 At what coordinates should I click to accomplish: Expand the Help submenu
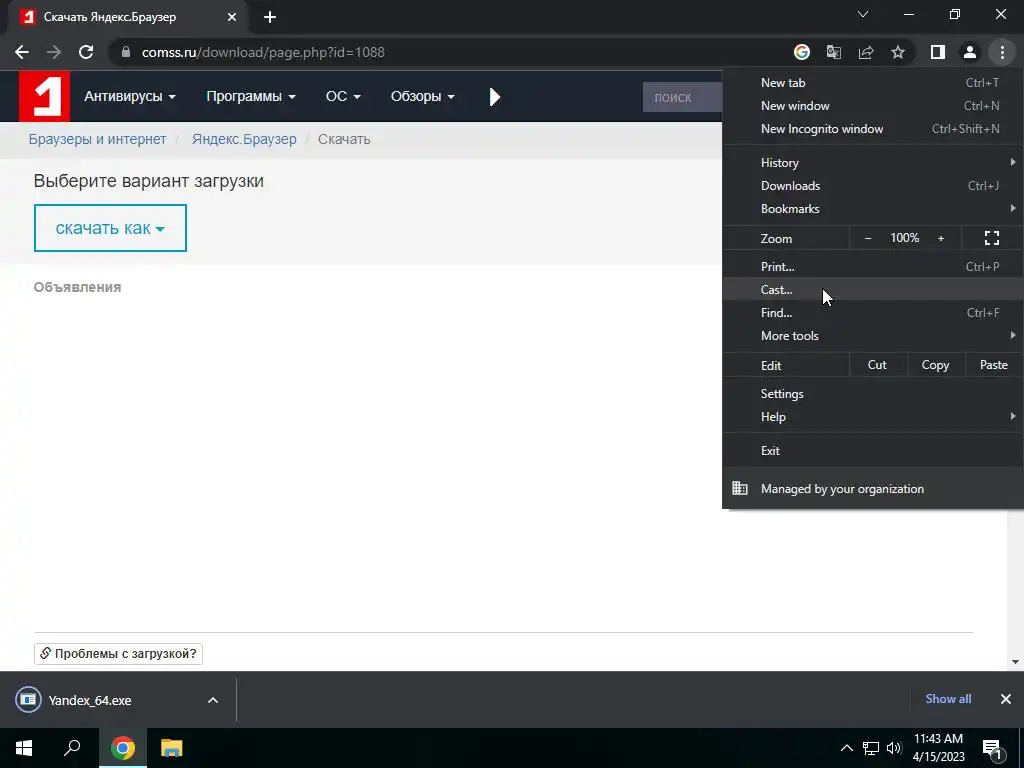click(872, 417)
